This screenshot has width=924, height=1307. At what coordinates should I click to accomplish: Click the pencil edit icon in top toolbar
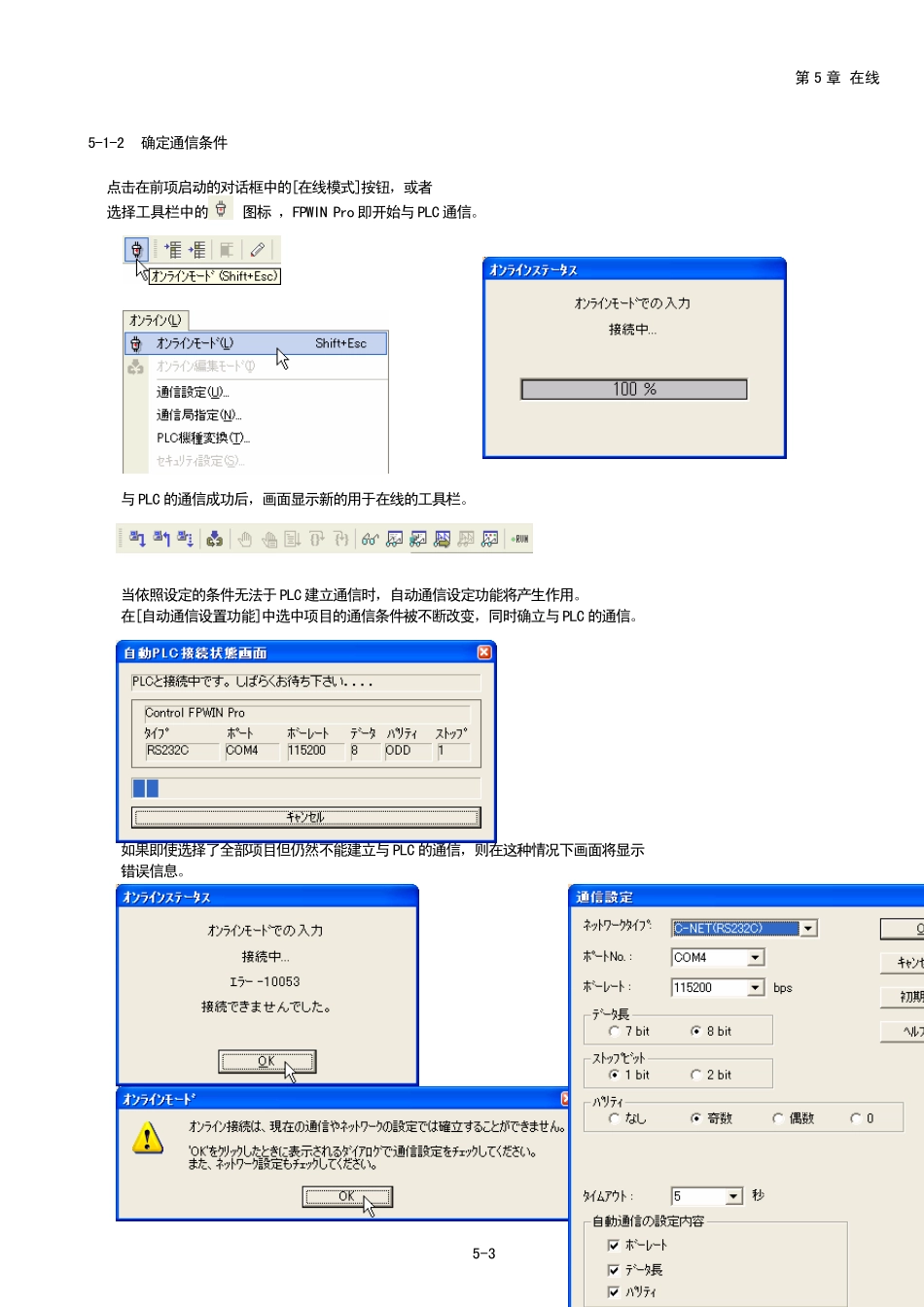tap(257, 250)
